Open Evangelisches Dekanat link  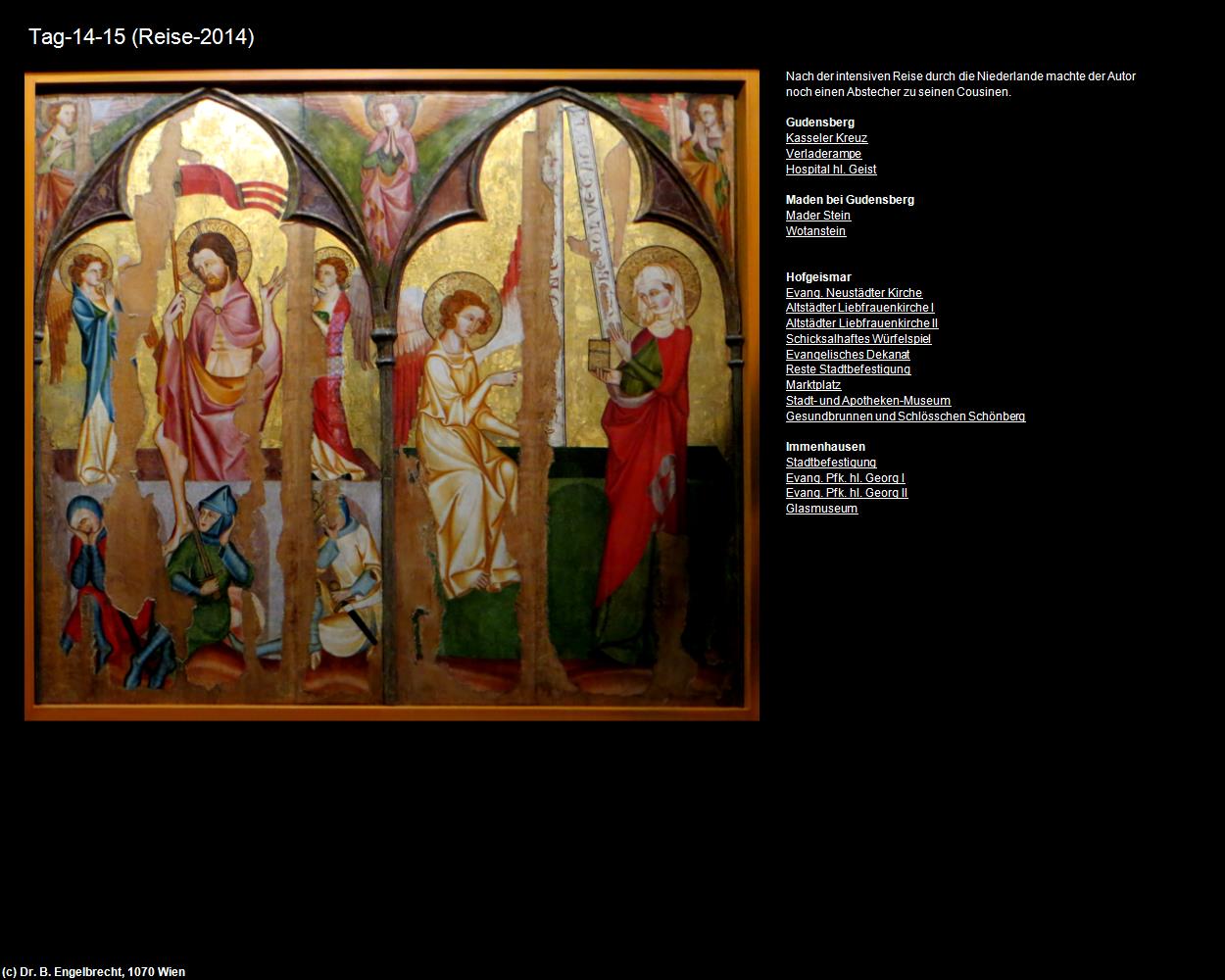click(848, 355)
